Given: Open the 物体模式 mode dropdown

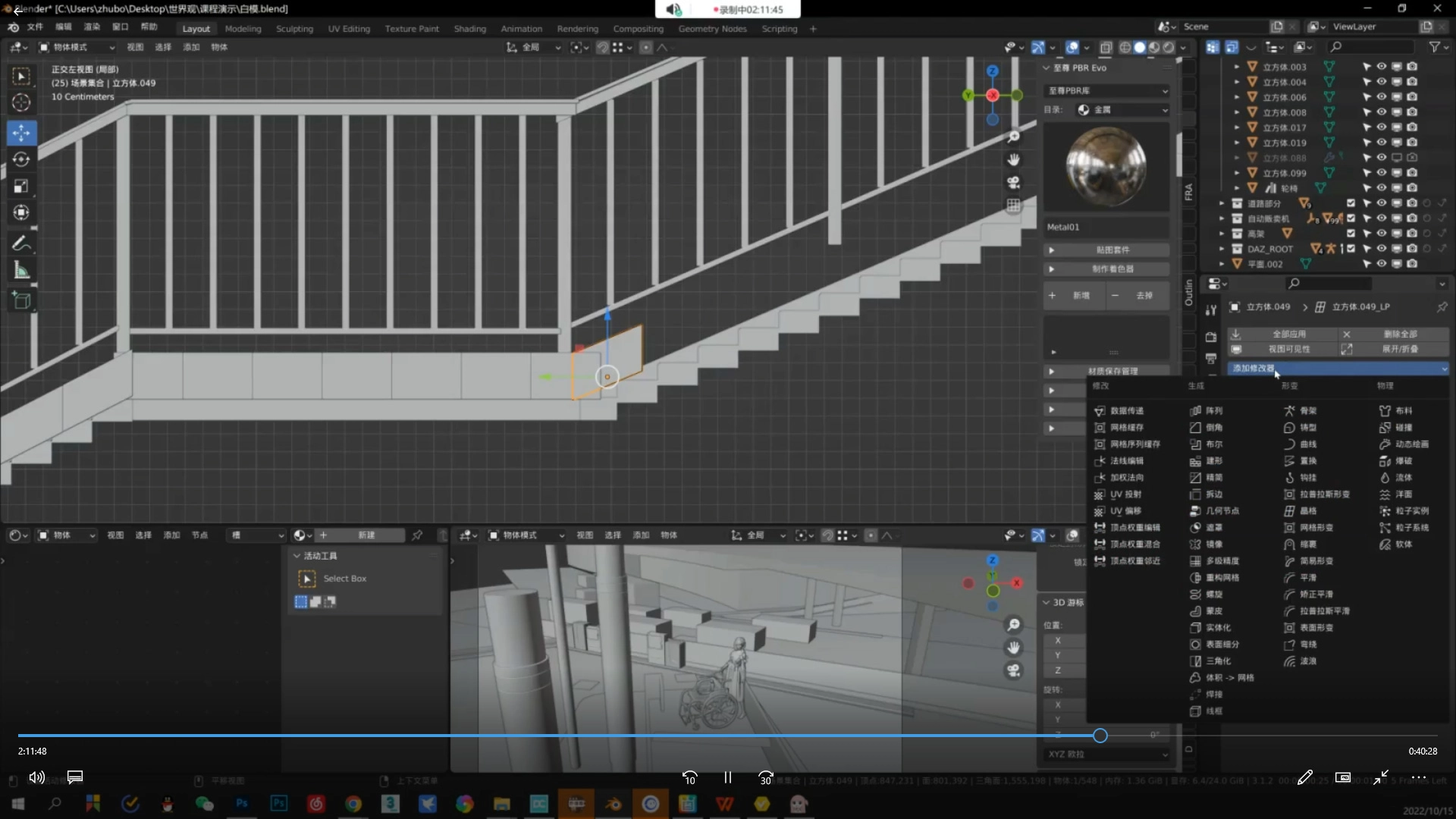Looking at the screenshot, I should [x=76, y=47].
